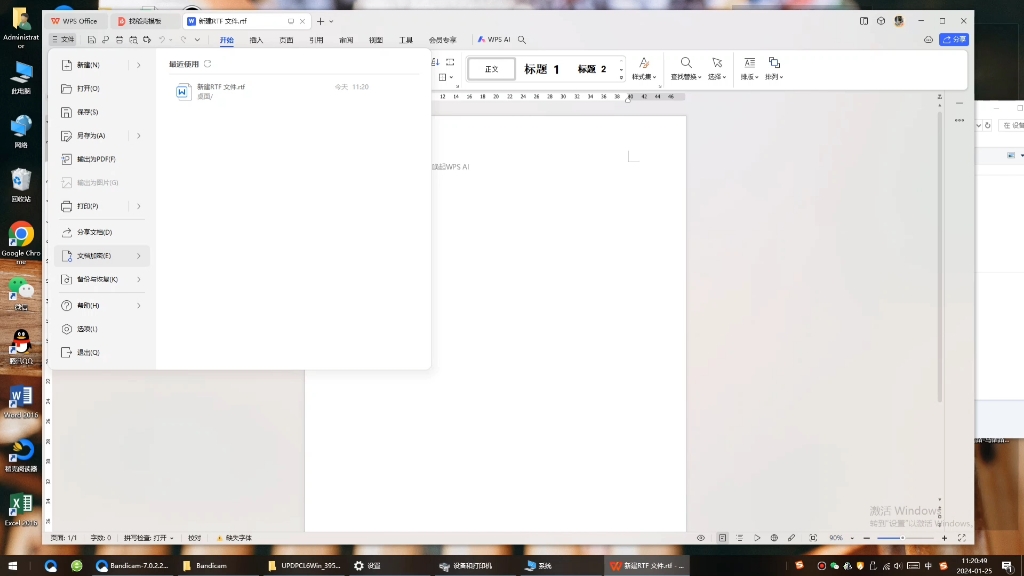
Task: Select 另存为(A) save-as entry
Action: coord(91,136)
